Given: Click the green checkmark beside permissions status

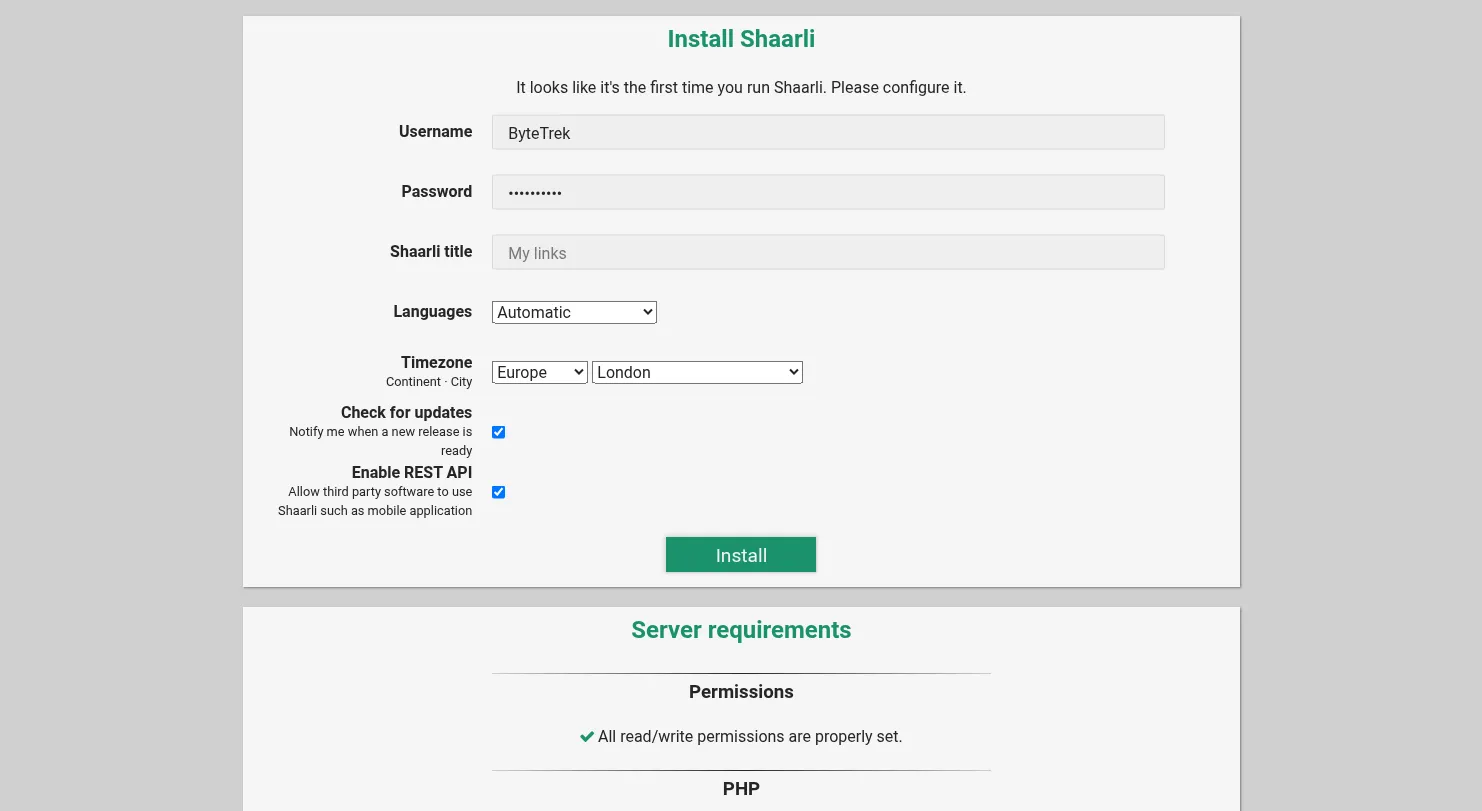Looking at the screenshot, I should point(587,736).
